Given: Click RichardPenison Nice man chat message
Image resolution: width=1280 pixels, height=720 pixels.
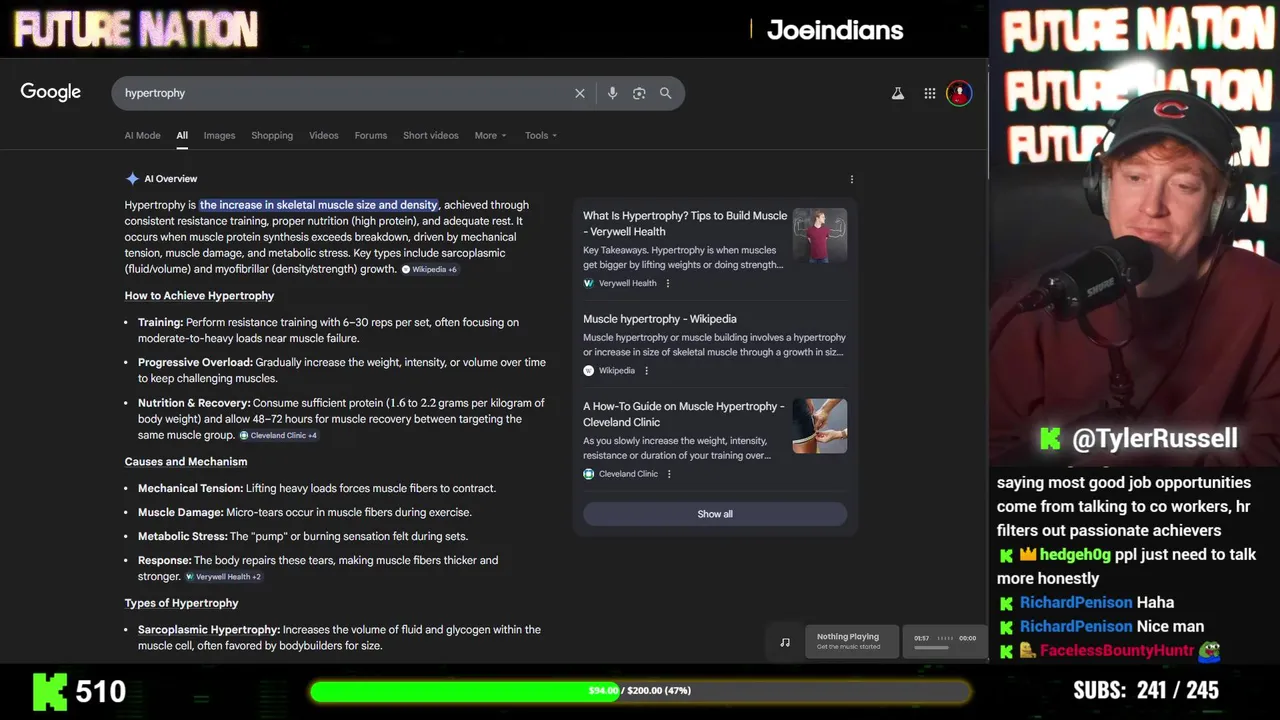Looking at the screenshot, I should [1100, 626].
